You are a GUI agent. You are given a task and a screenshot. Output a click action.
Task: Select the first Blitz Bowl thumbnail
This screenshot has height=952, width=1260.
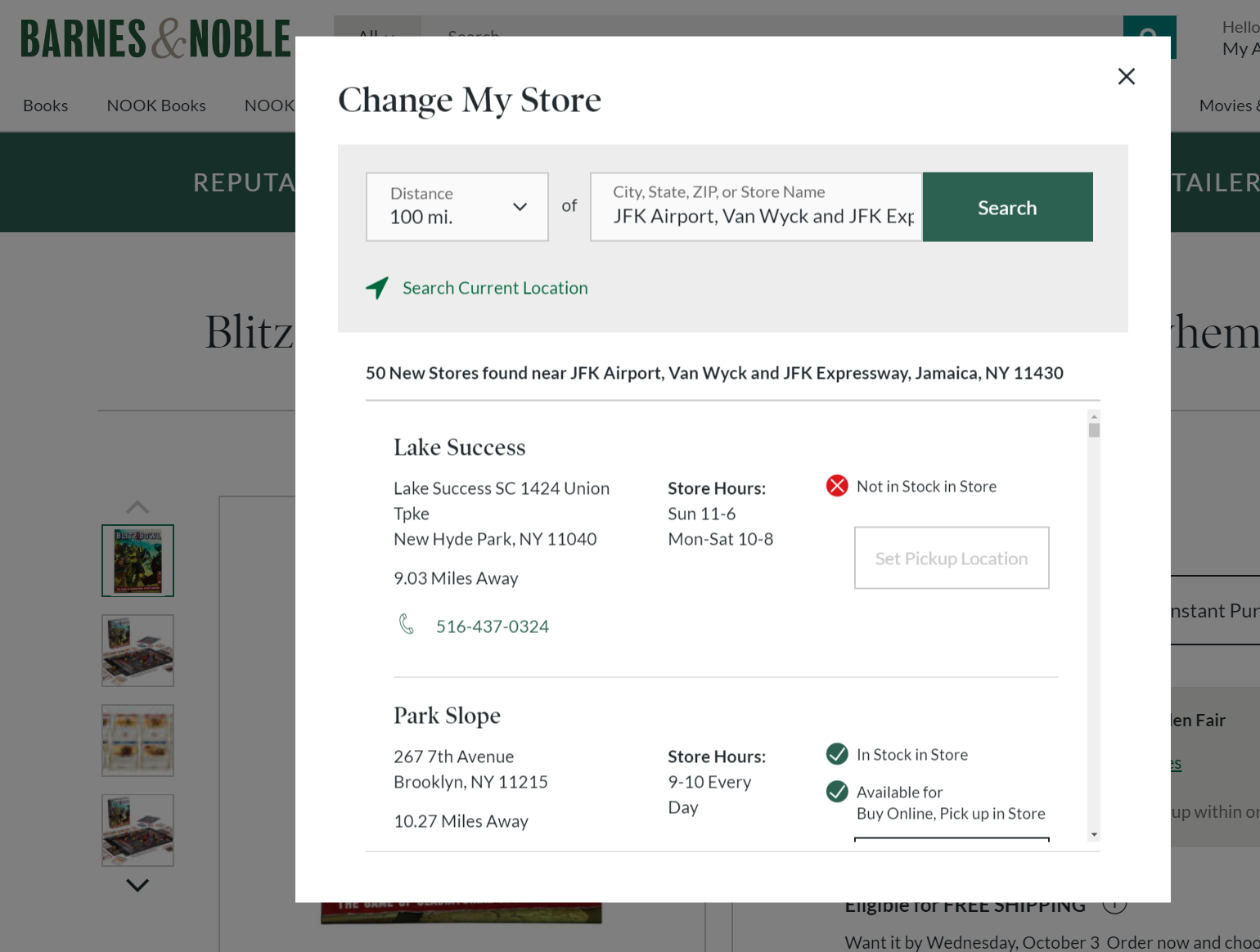(137, 560)
